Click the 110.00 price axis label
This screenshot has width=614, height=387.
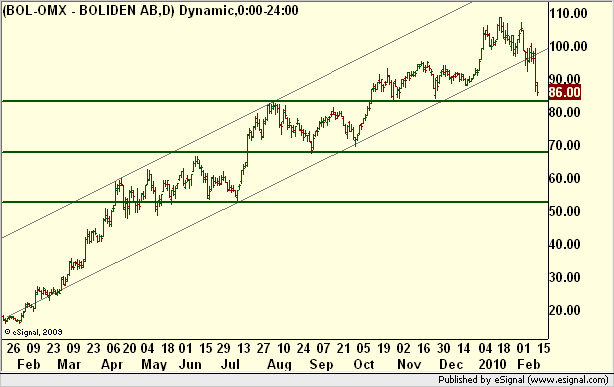tap(568, 13)
